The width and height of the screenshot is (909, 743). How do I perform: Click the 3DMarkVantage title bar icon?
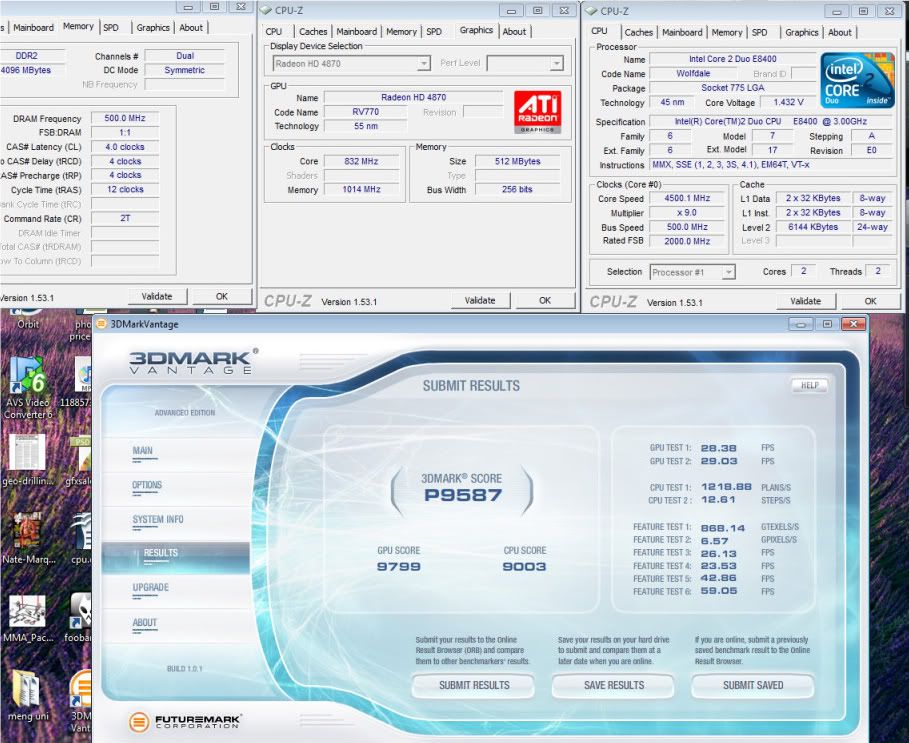(x=101, y=324)
